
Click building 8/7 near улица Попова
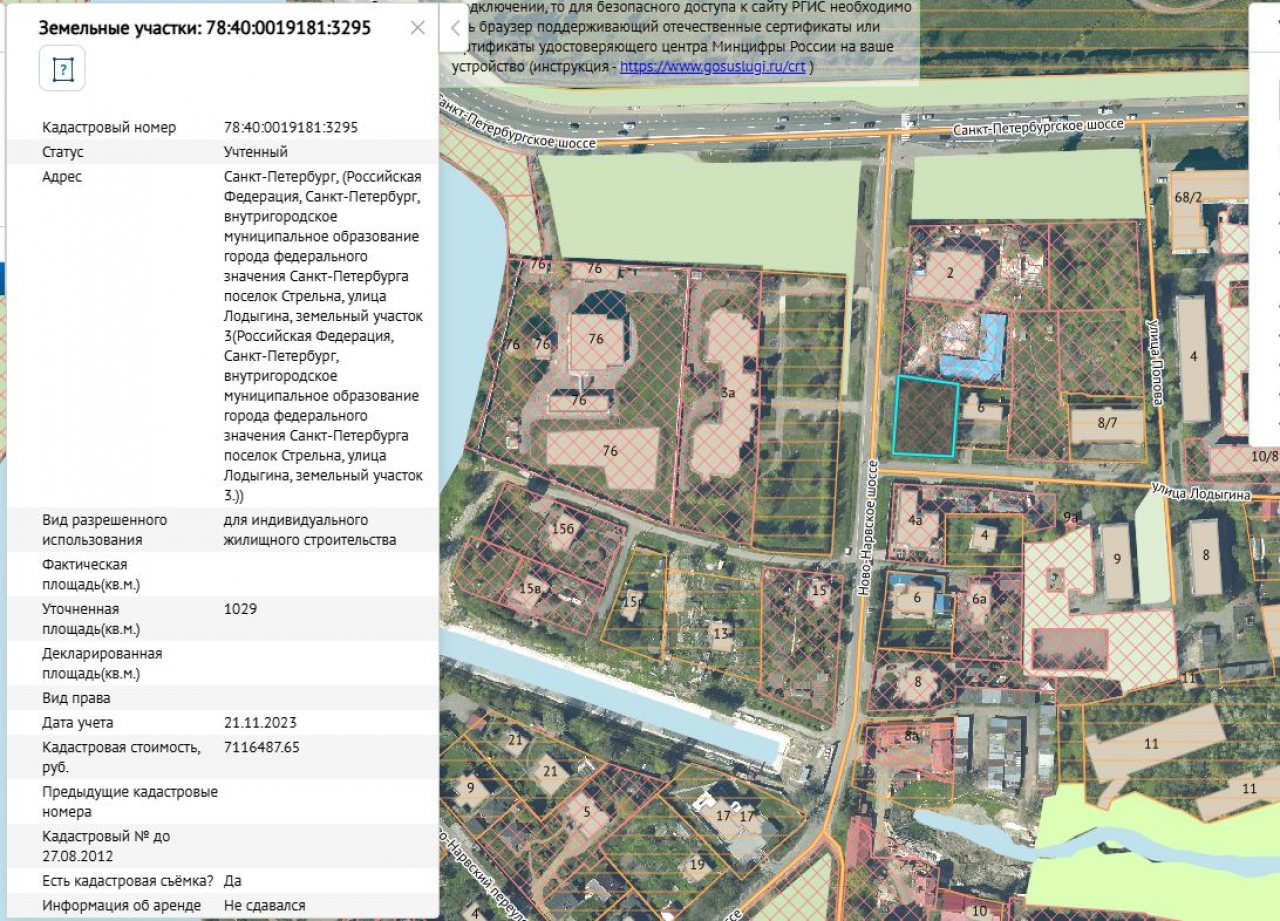(x=1106, y=423)
